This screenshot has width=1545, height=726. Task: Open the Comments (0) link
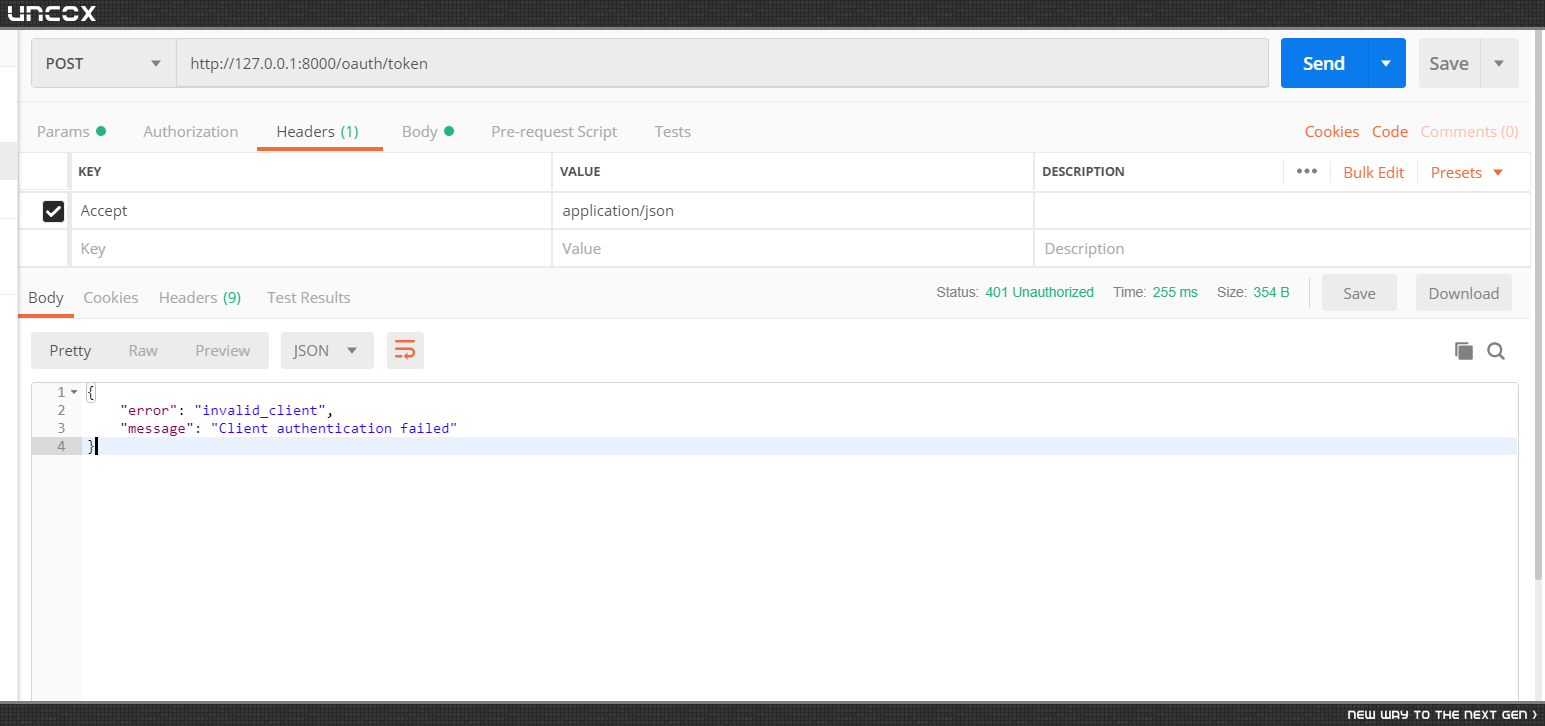tap(1469, 131)
